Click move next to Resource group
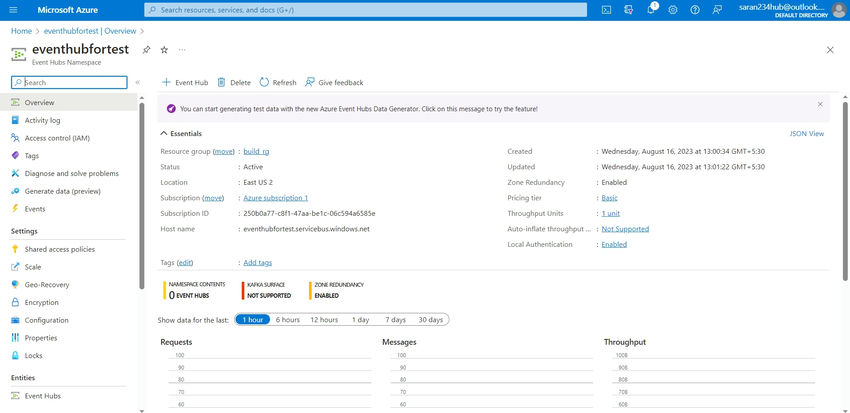The width and height of the screenshot is (850, 413). click(223, 152)
